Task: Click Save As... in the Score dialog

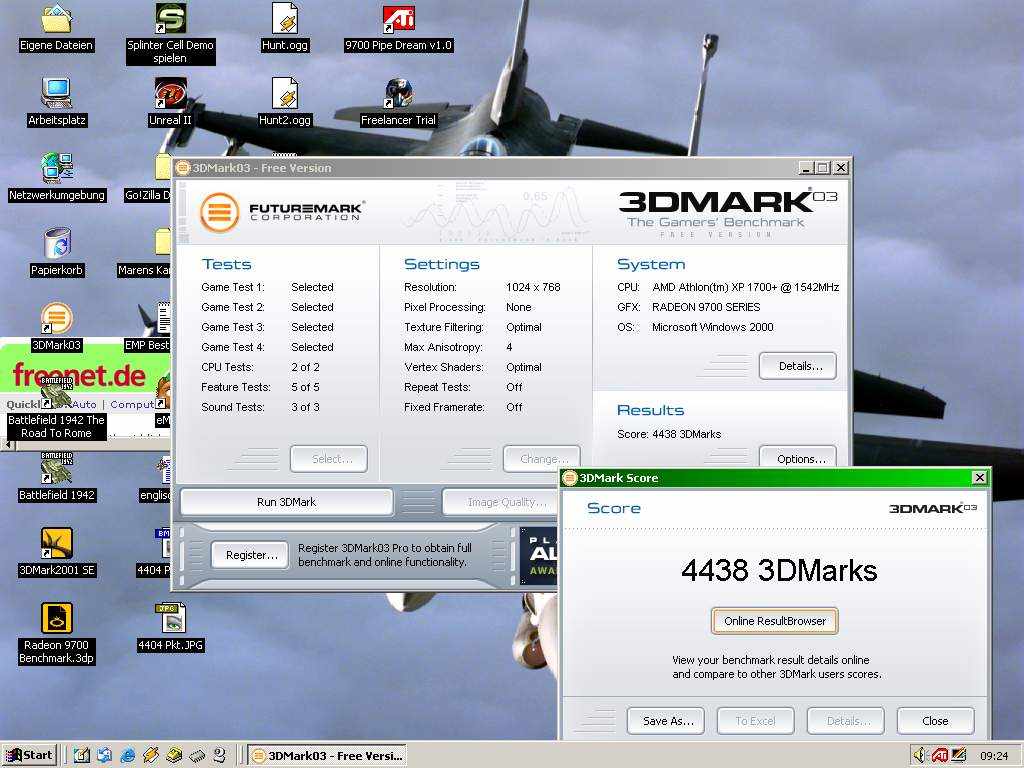Action: tap(665, 721)
